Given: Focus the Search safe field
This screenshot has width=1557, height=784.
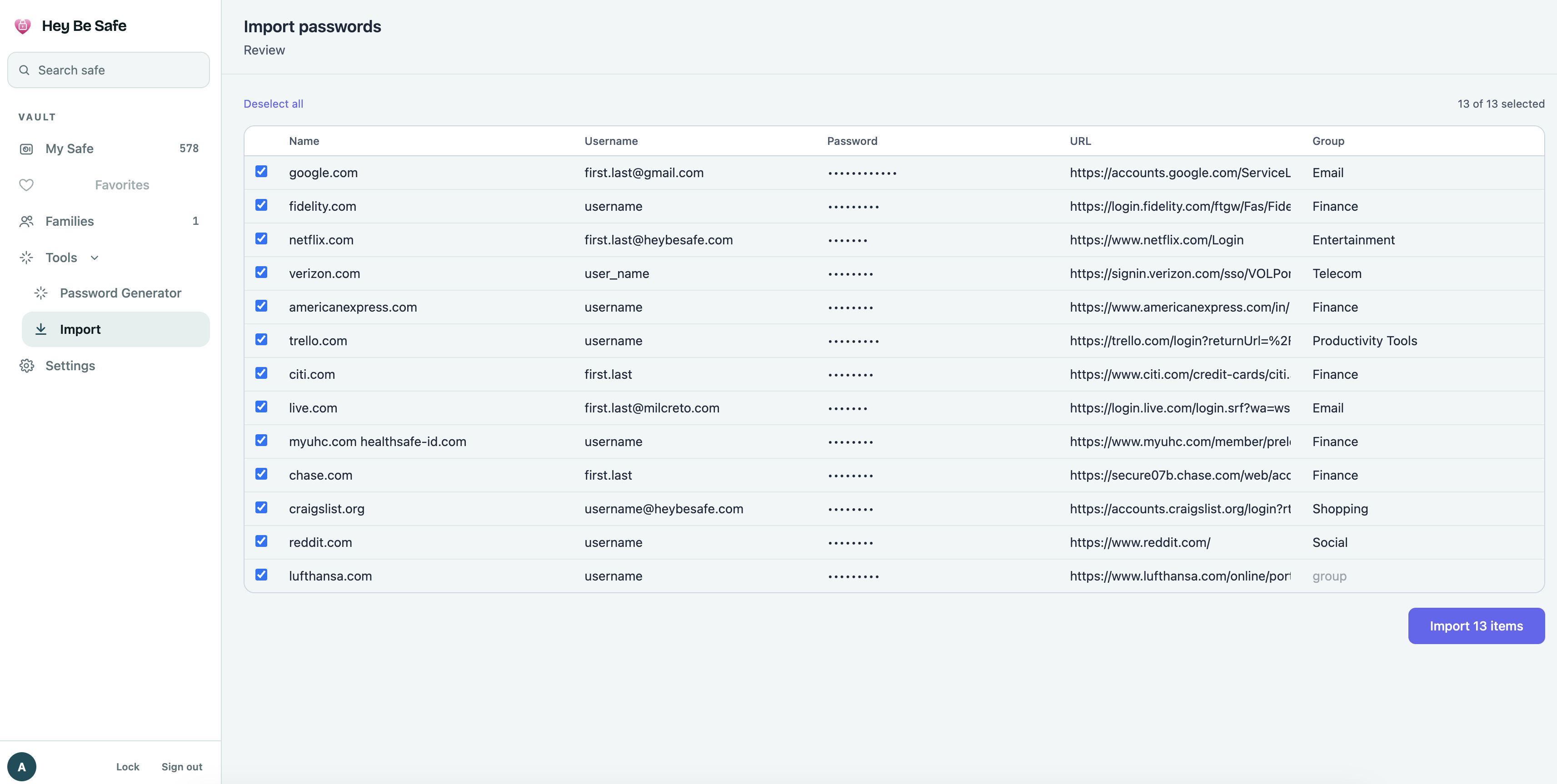Looking at the screenshot, I should pos(109,70).
